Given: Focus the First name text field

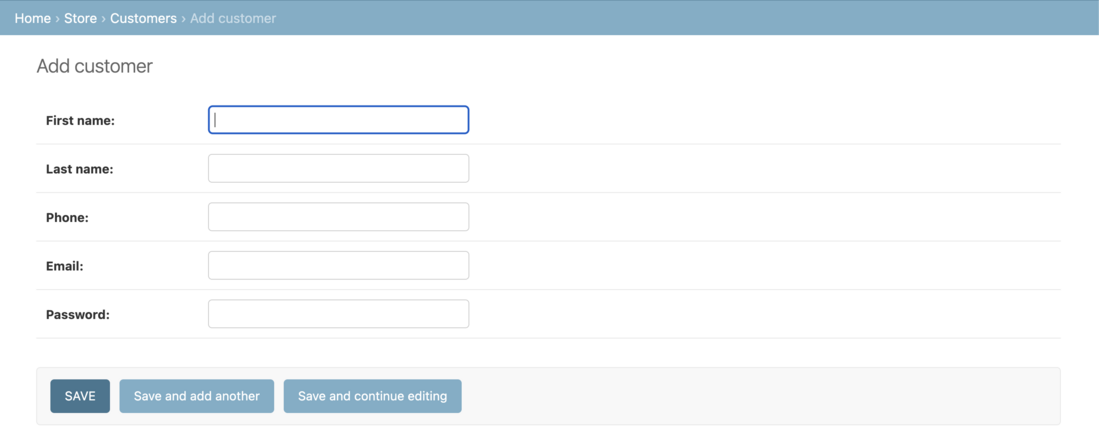Looking at the screenshot, I should [x=338, y=120].
